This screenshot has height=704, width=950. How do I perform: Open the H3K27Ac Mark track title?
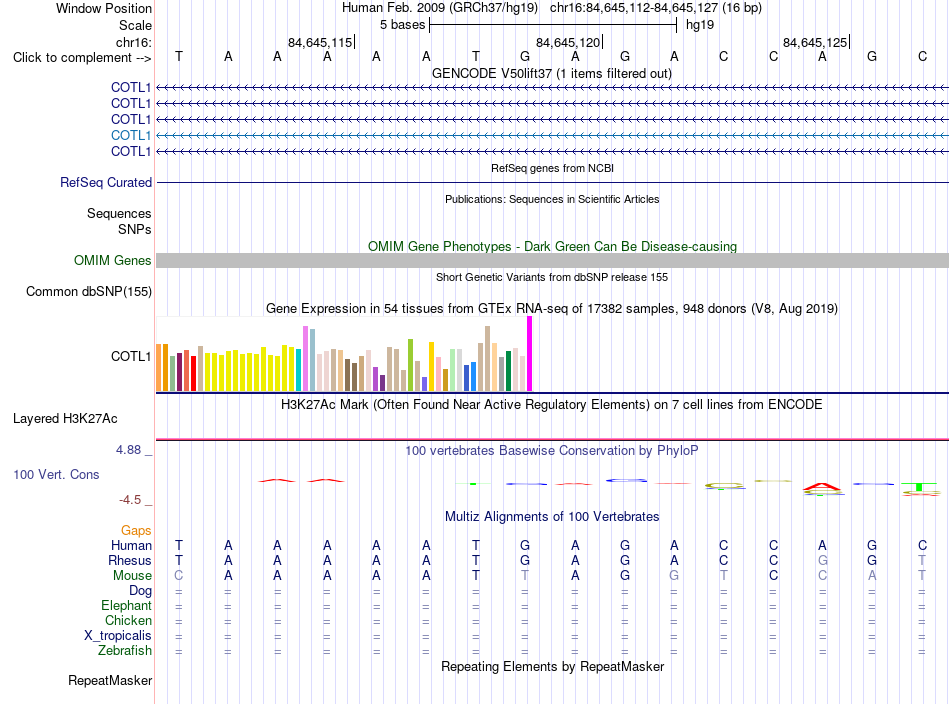point(552,404)
